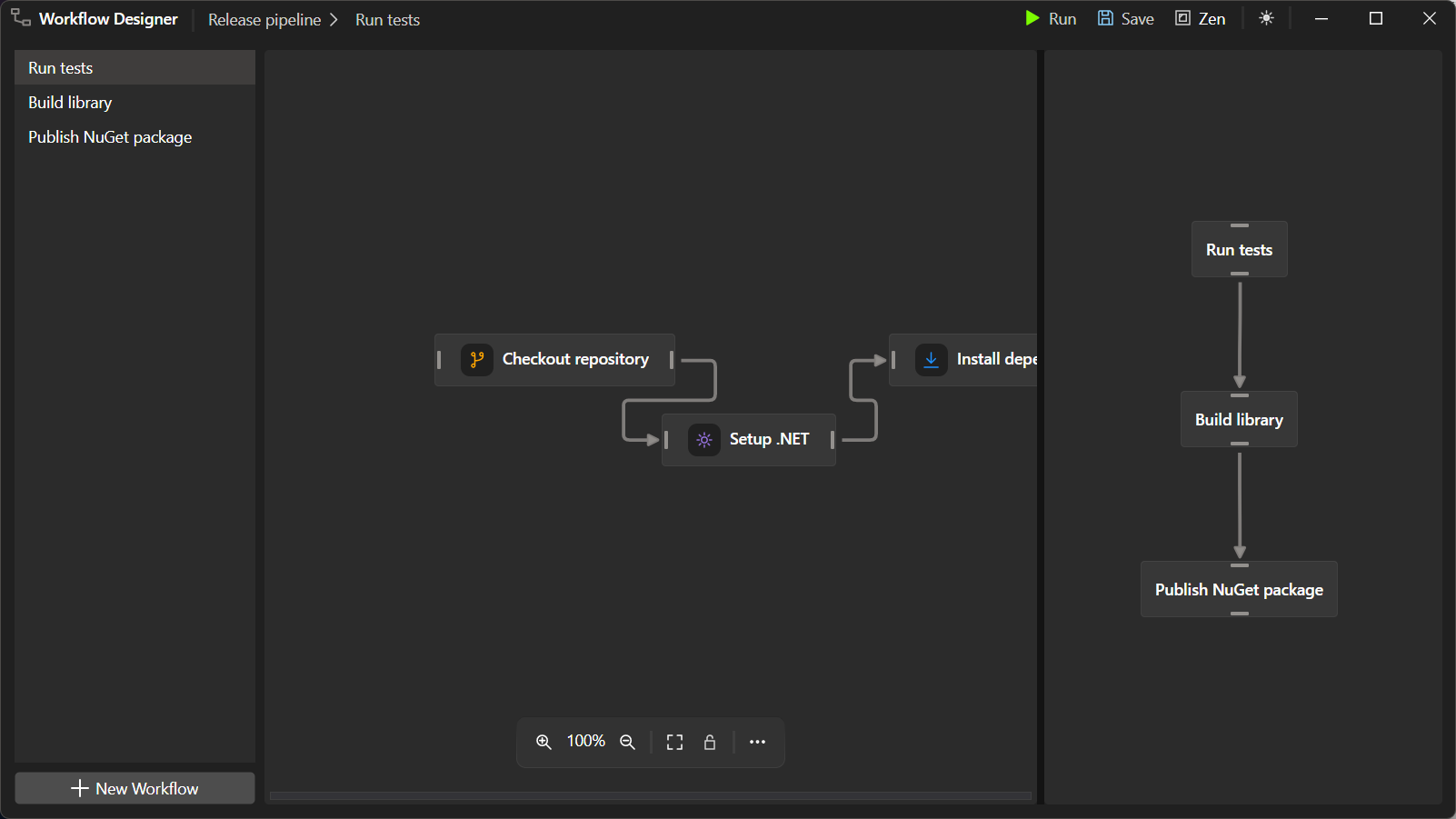
Task: Enter Zen mode
Action: coord(1201,18)
